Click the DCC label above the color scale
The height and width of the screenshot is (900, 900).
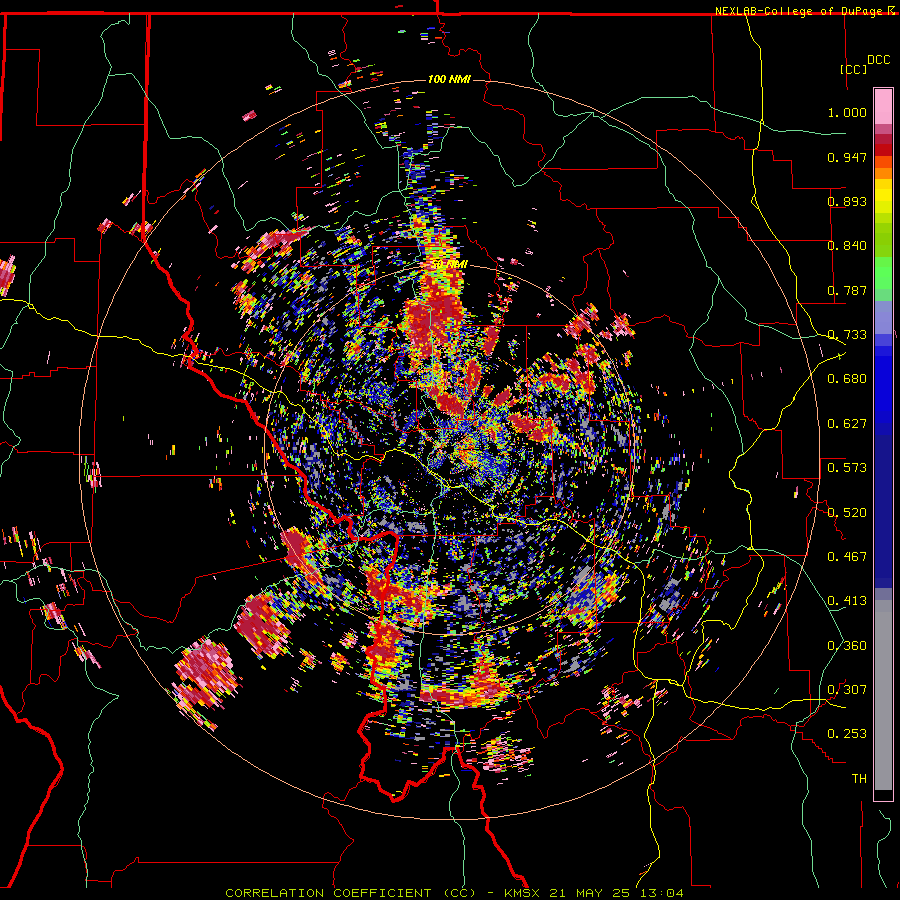[x=878, y=60]
